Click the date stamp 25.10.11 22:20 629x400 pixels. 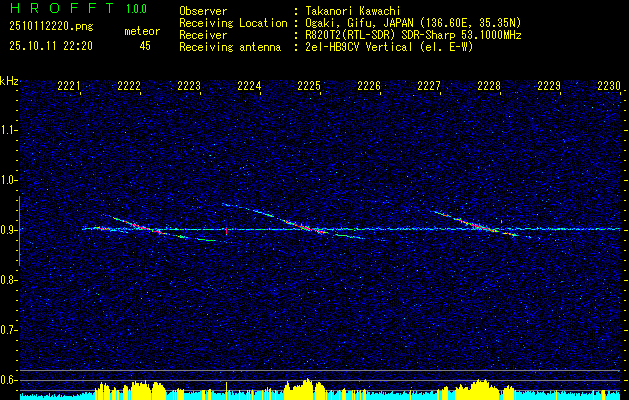pyautogui.click(x=51, y=46)
